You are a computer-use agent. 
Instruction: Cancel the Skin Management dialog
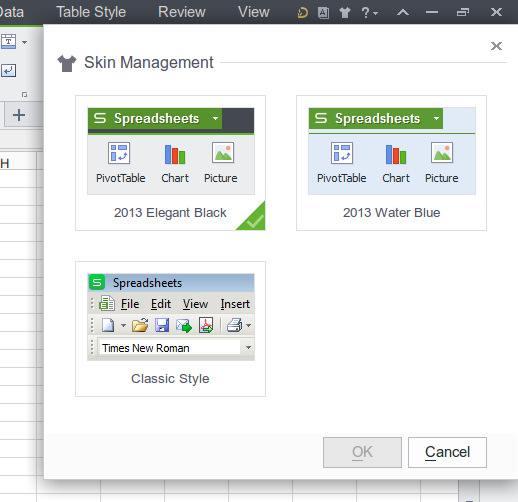tap(447, 452)
